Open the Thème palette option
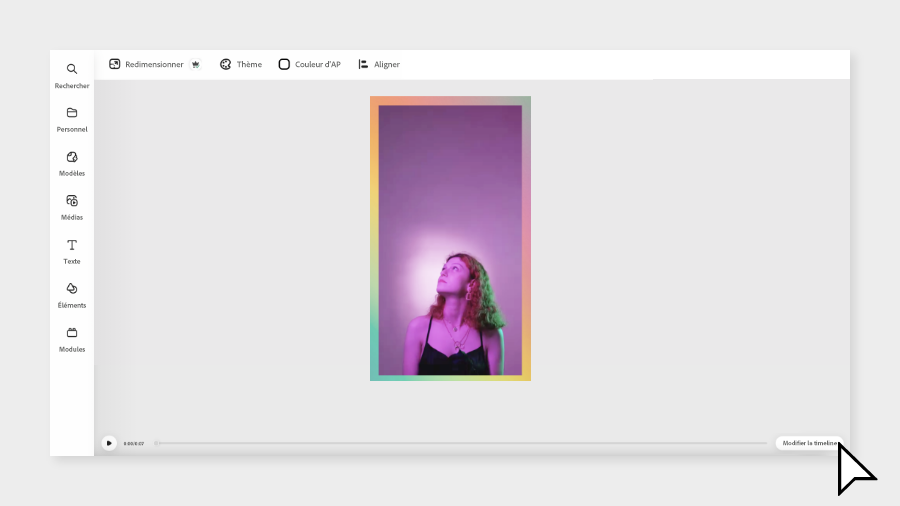The image size is (900, 506). (241, 64)
